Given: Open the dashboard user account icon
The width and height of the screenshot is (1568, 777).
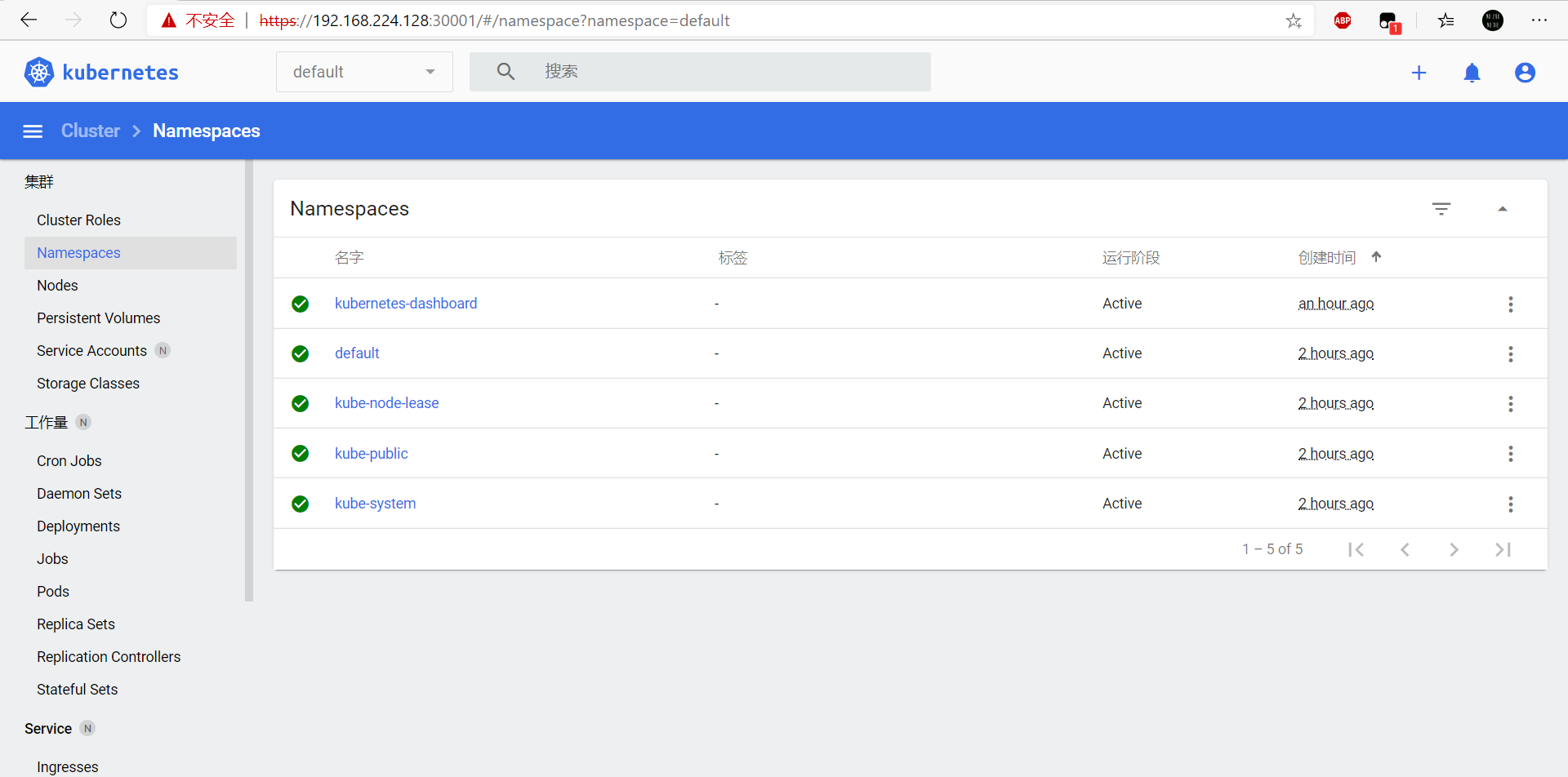Looking at the screenshot, I should pos(1525,73).
